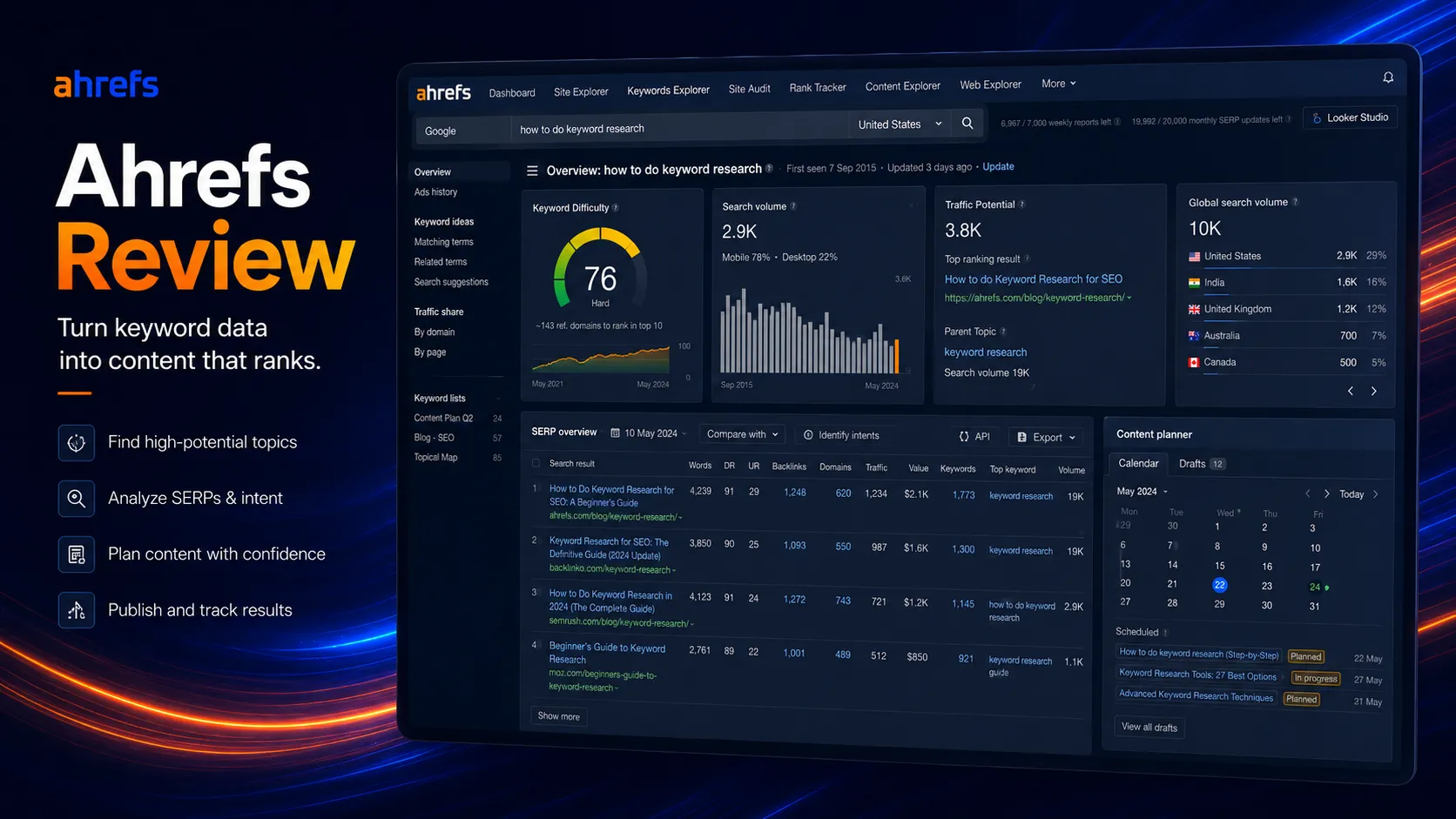Open the Site Explorer menu item
This screenshot has width=1456, height=819.
pos(581,91)
